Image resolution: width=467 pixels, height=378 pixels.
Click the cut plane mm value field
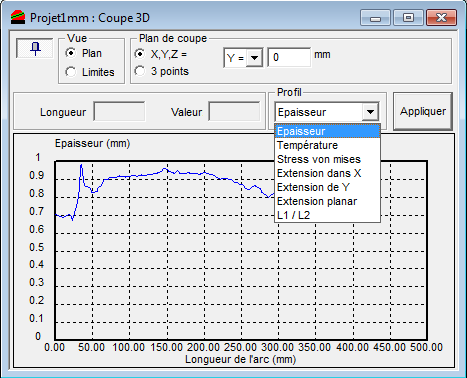click(289, 57)
